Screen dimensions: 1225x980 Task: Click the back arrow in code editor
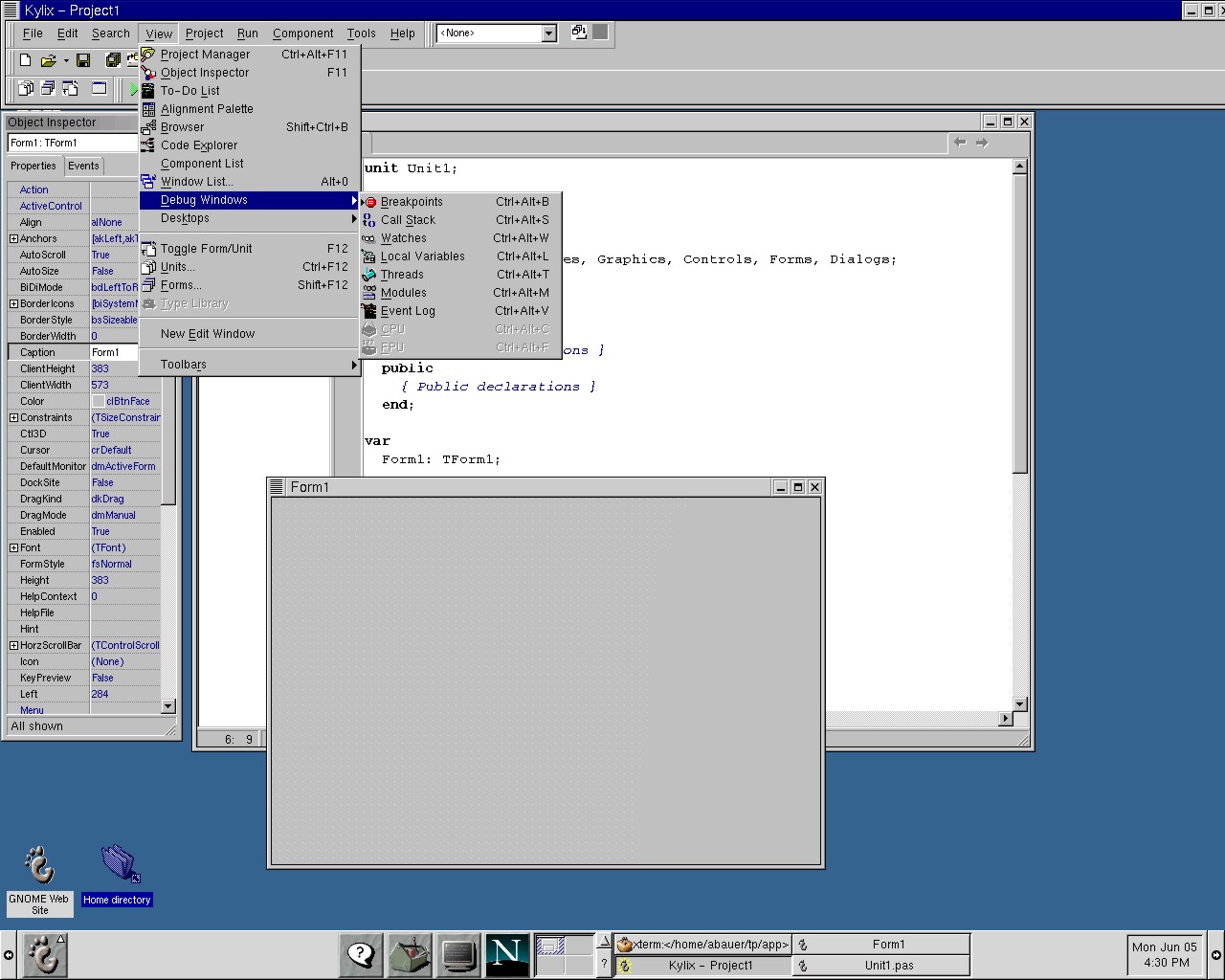[x=960, y=143]
